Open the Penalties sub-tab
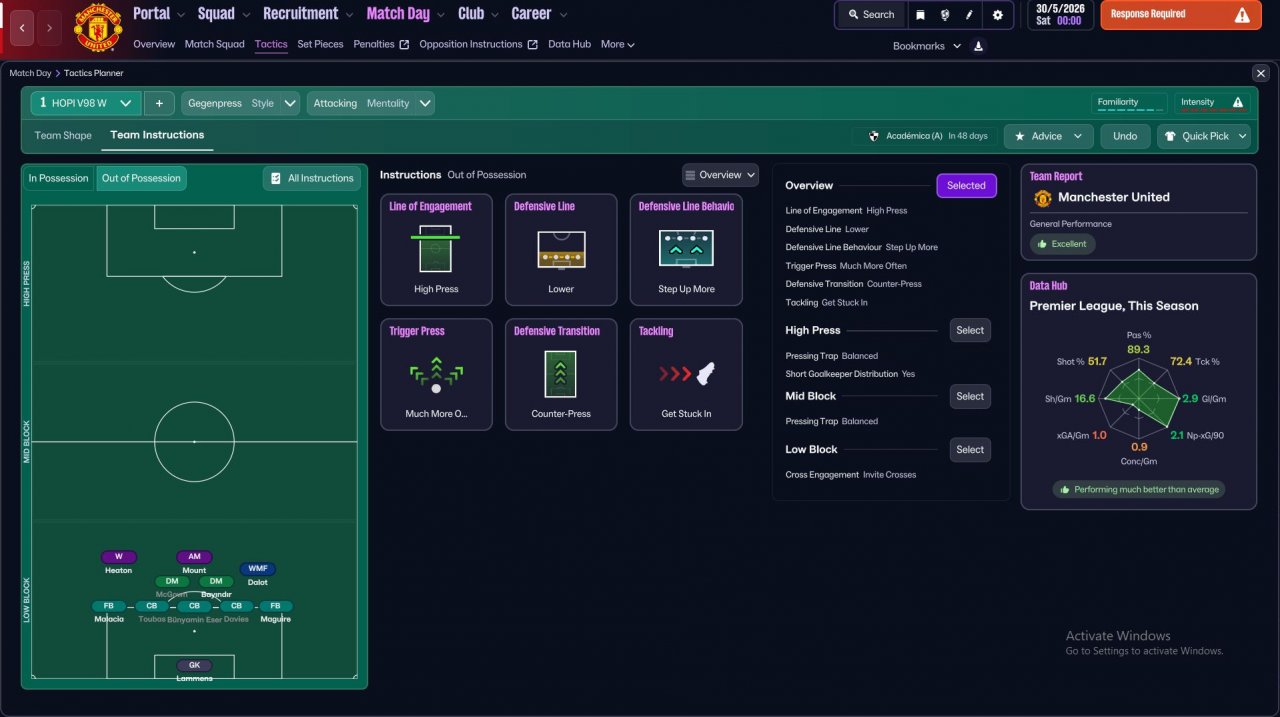Screen dimensions: 1280x717 pos(381,45)
